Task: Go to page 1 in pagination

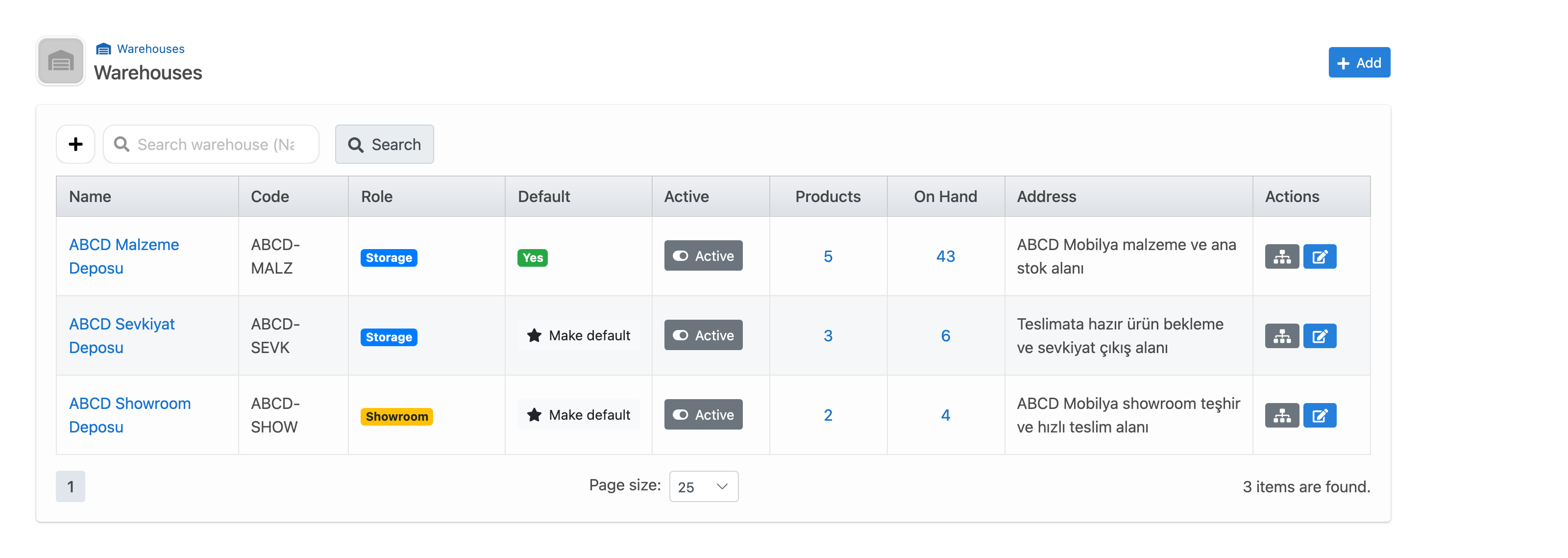Action: coord(71,486)
